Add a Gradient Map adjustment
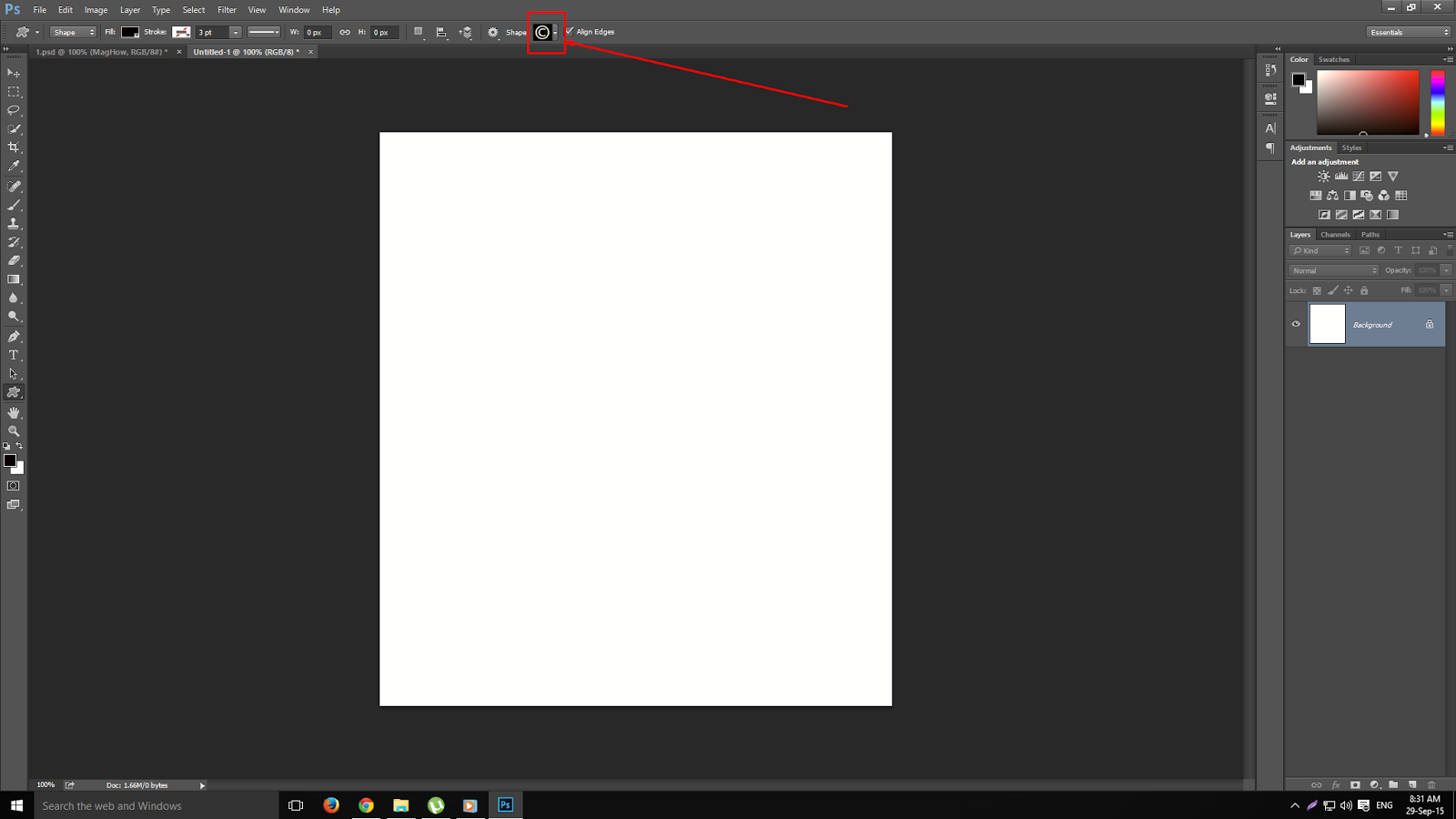The height and width of the screenshot is (819, 1456). click(x=1393, y=215)
